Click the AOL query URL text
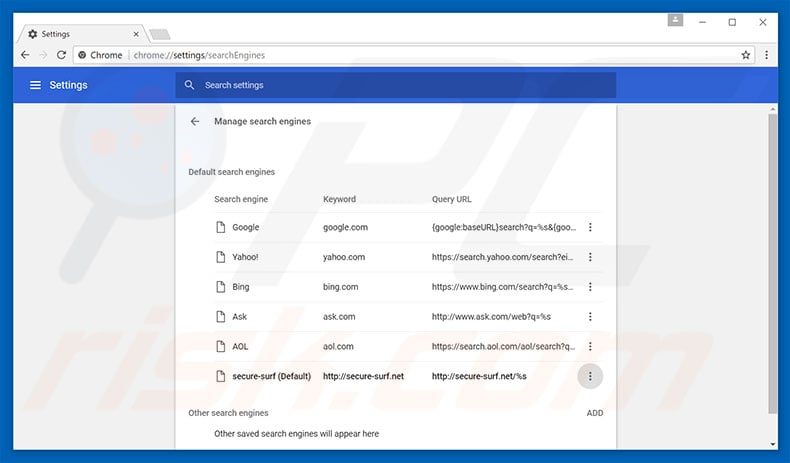Image resolution: width=790 pixels, height=463 pixels. (x=503, y=346)
